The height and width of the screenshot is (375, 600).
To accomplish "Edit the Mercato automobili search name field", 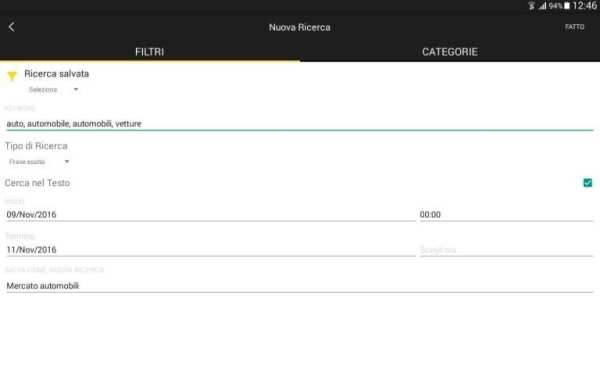I will tap(300, 286).
